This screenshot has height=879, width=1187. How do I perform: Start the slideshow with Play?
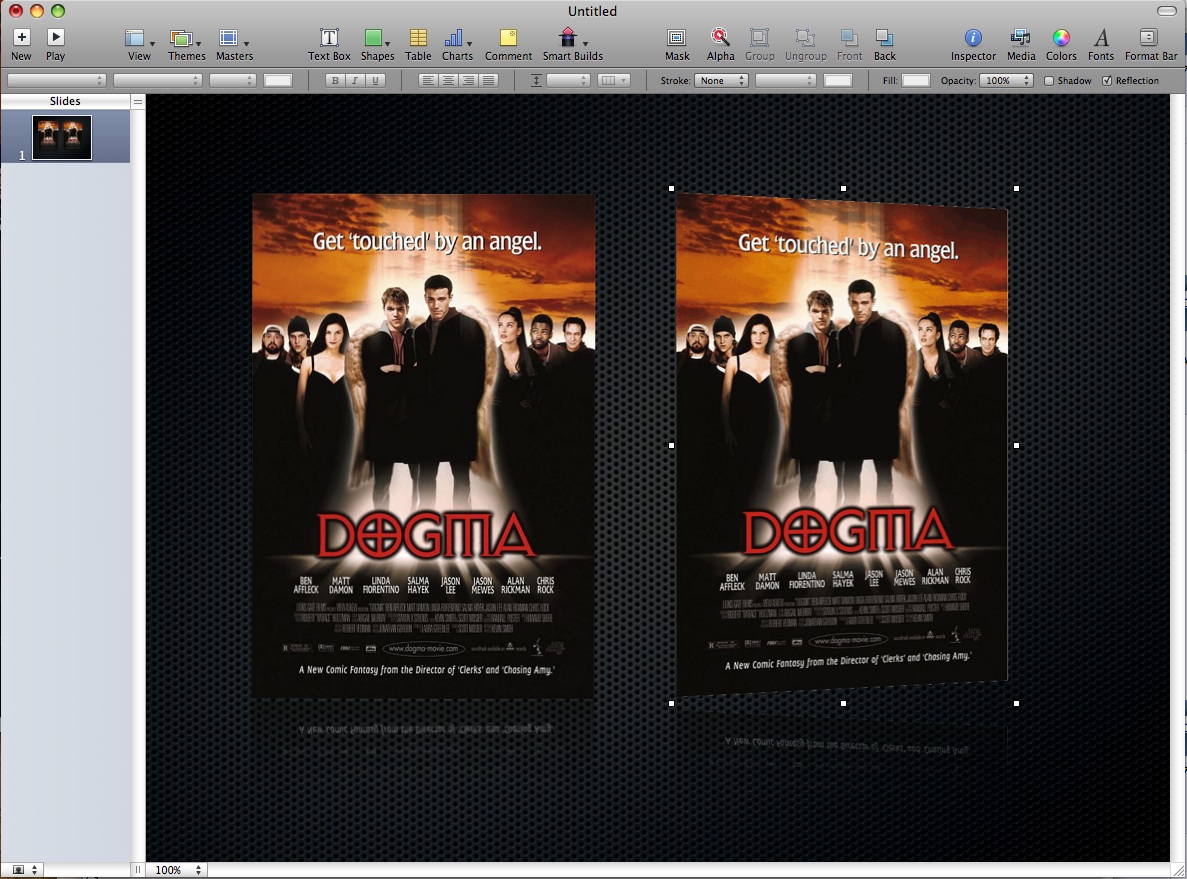[x=55, y=45]
